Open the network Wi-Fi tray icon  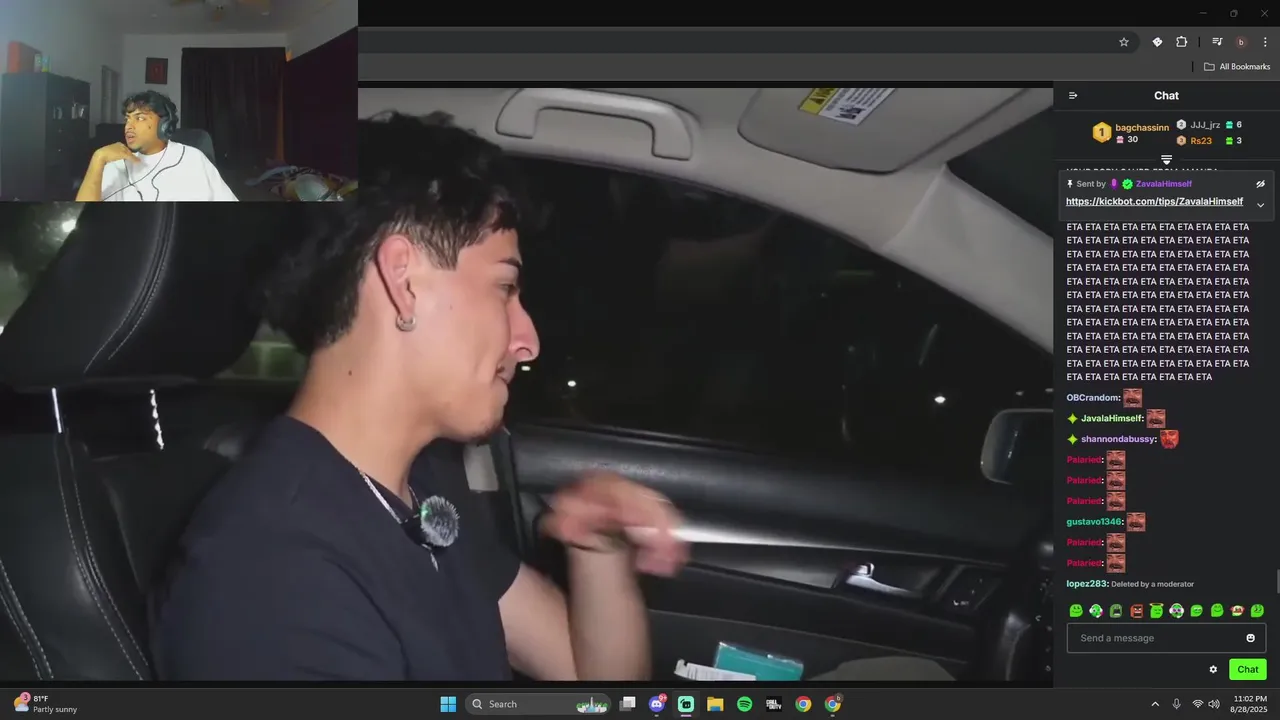(1198, 704)
